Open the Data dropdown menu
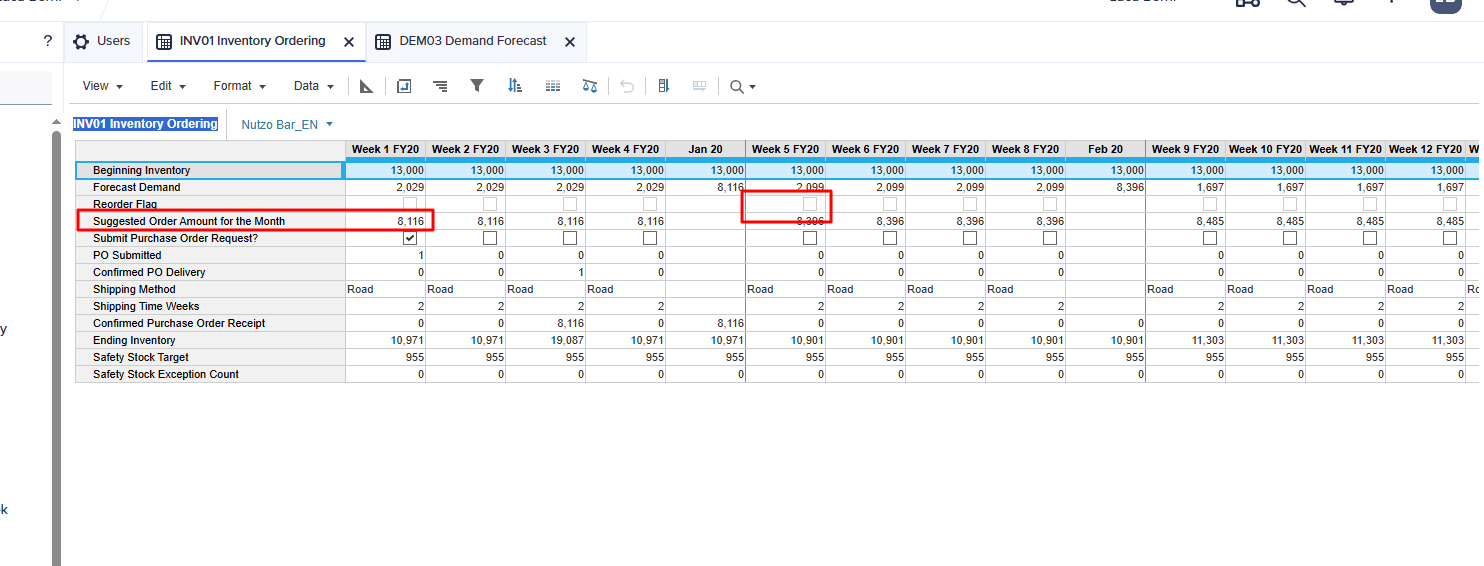Viewport: 1484px width, 566px height. point(312,86)
